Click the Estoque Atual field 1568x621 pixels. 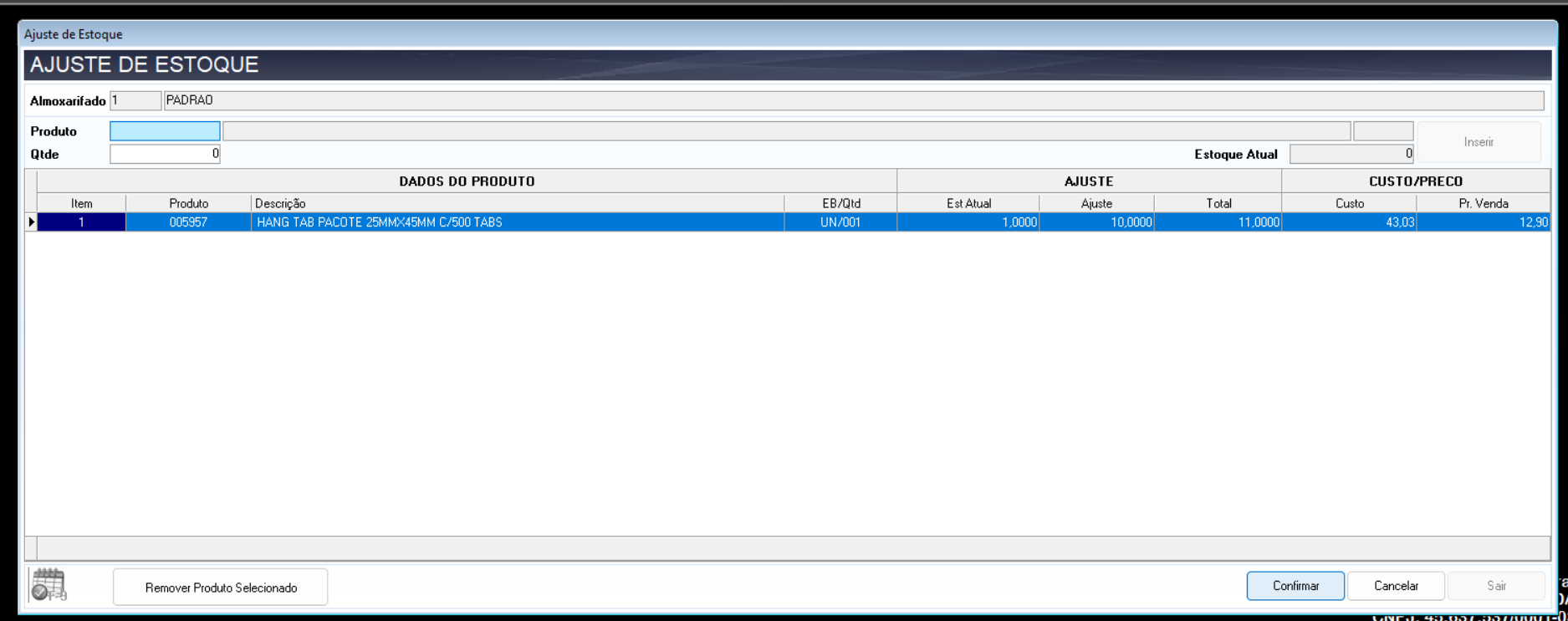[x=1351, y=154]
